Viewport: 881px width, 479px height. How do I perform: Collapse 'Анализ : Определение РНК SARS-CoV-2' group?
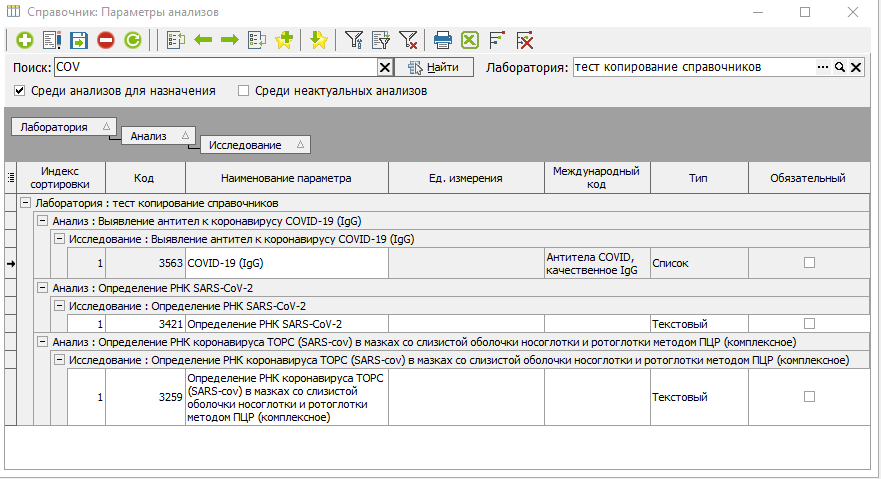pyautogui.click(x=42, y=289)
